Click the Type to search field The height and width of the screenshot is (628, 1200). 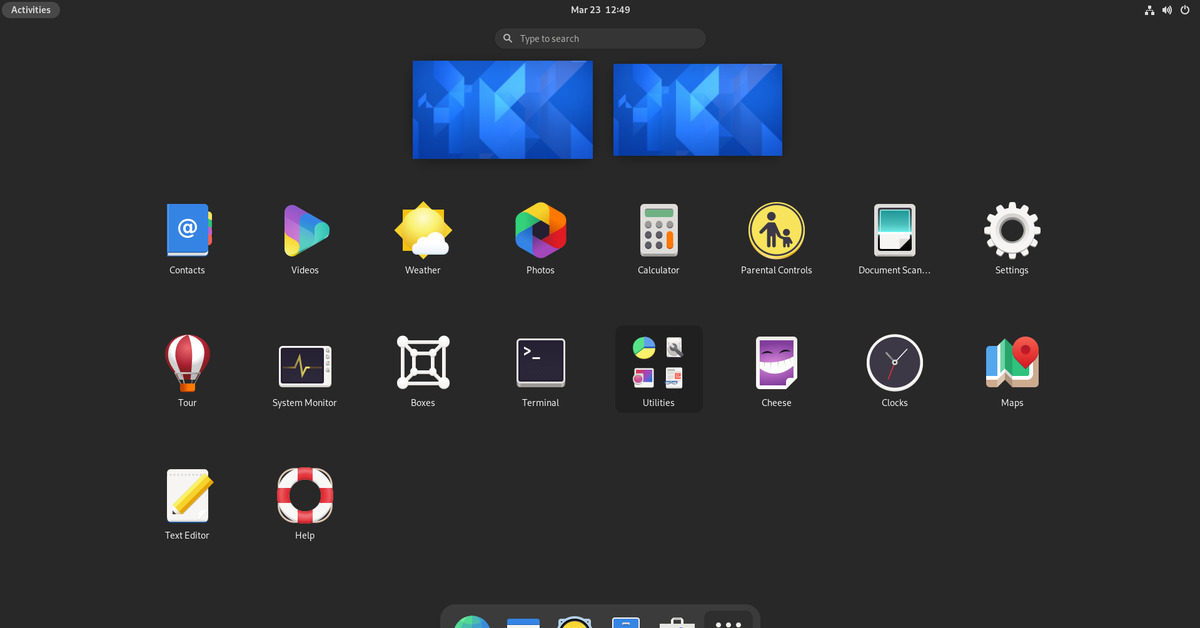click(x=600, y=38)
